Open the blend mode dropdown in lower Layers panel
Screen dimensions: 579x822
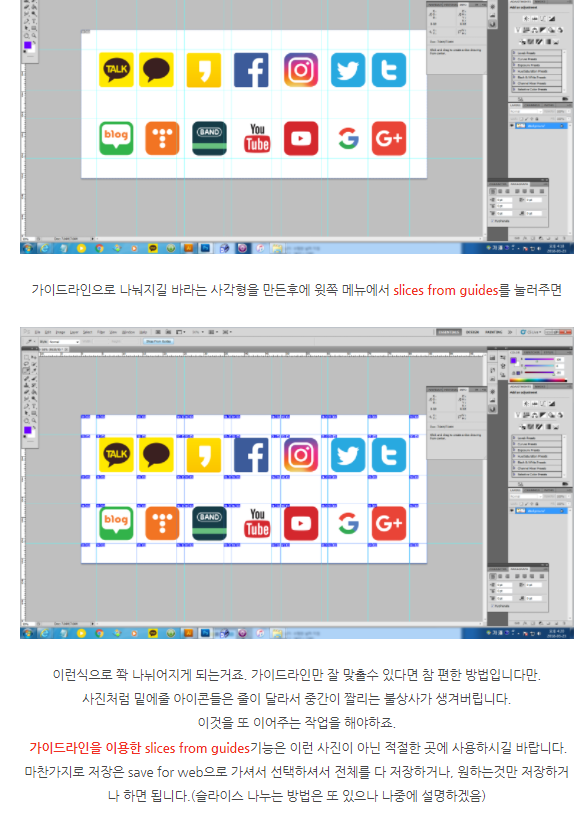[x=526, y=496]
